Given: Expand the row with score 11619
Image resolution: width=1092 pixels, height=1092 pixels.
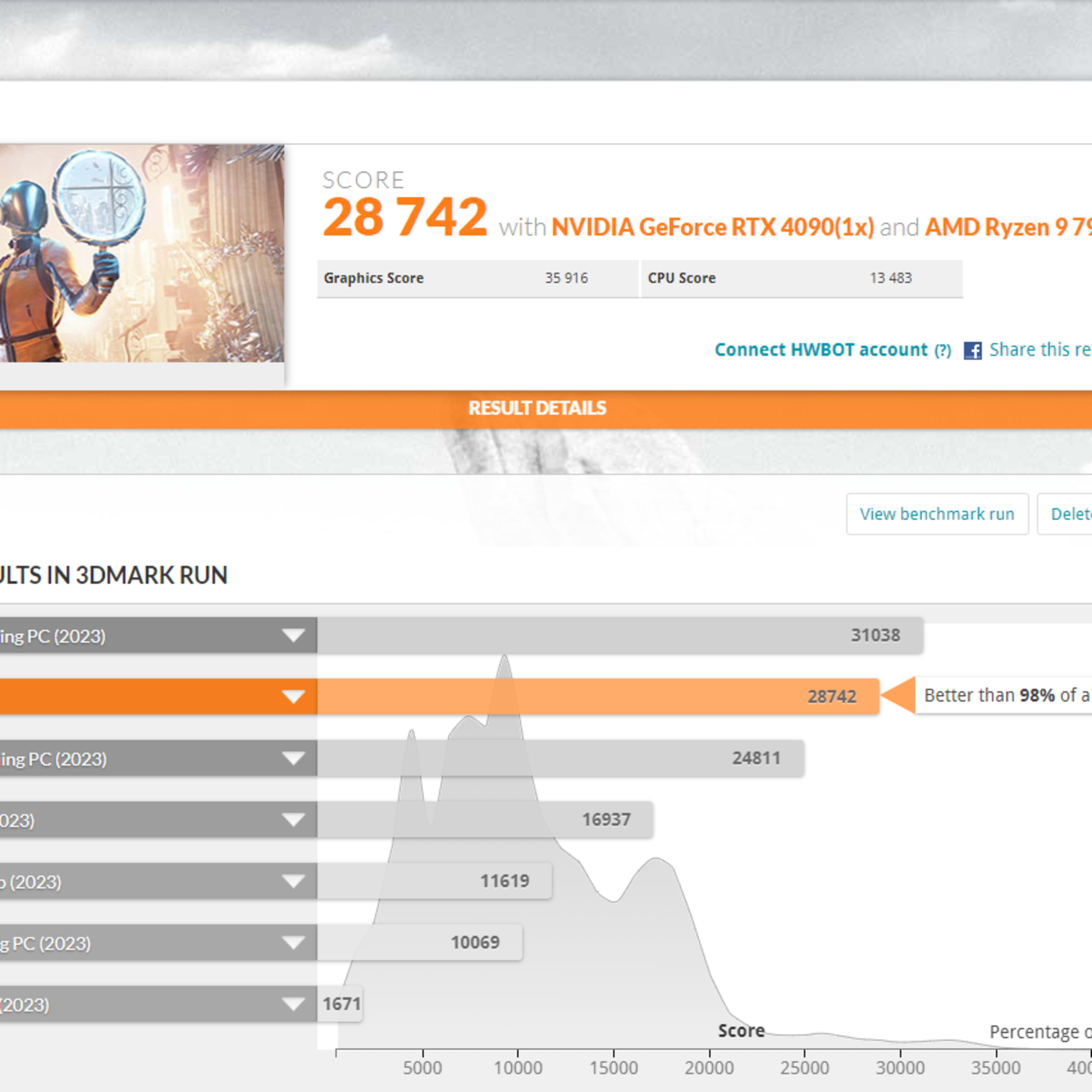Looking at the screenshot, I should pos(293,881).
